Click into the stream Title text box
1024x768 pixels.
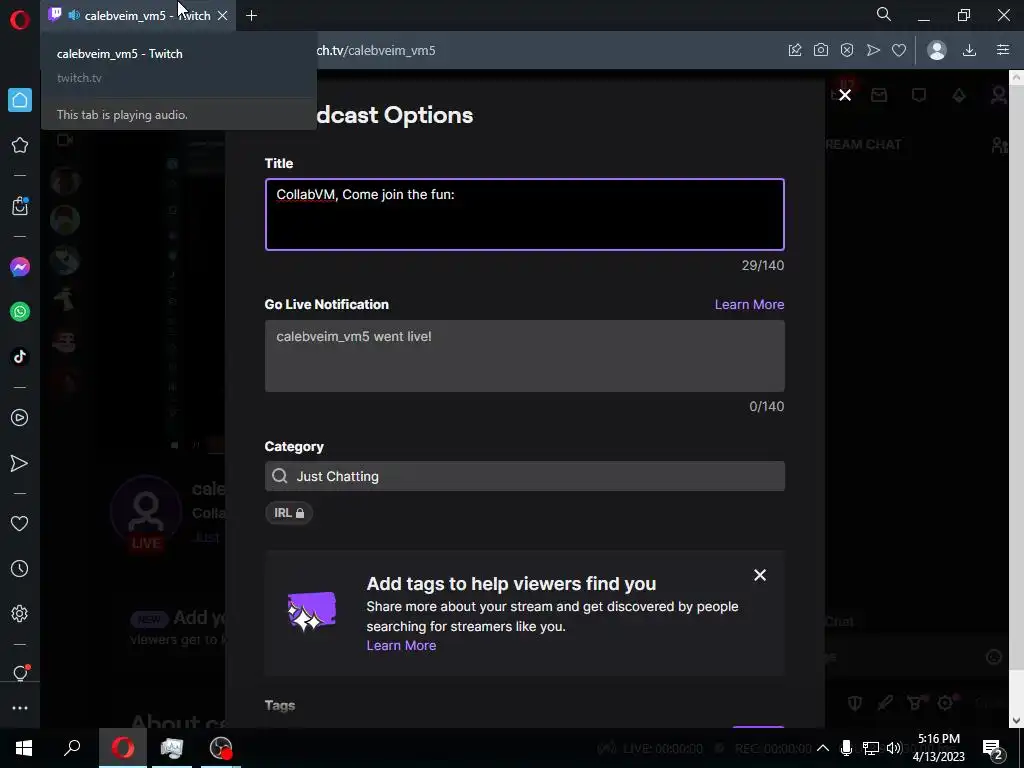pyautogui.click(x=524, y=214)
